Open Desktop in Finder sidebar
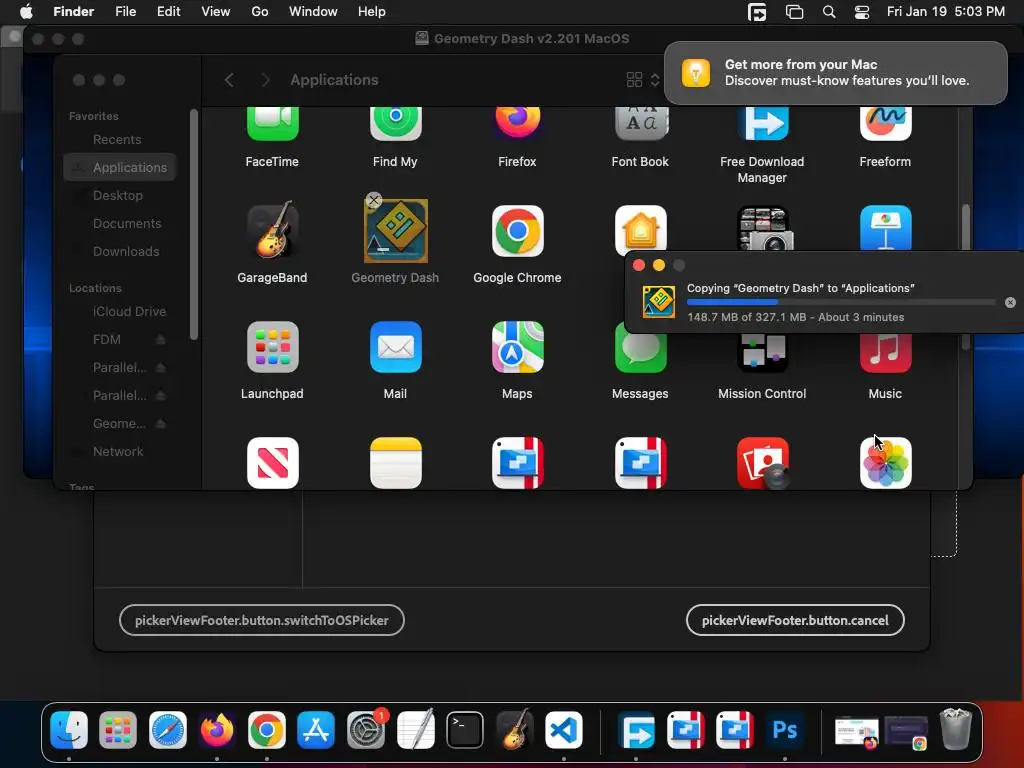The height and width of the screenshot is (768, 1024). (x=118, y=195)
